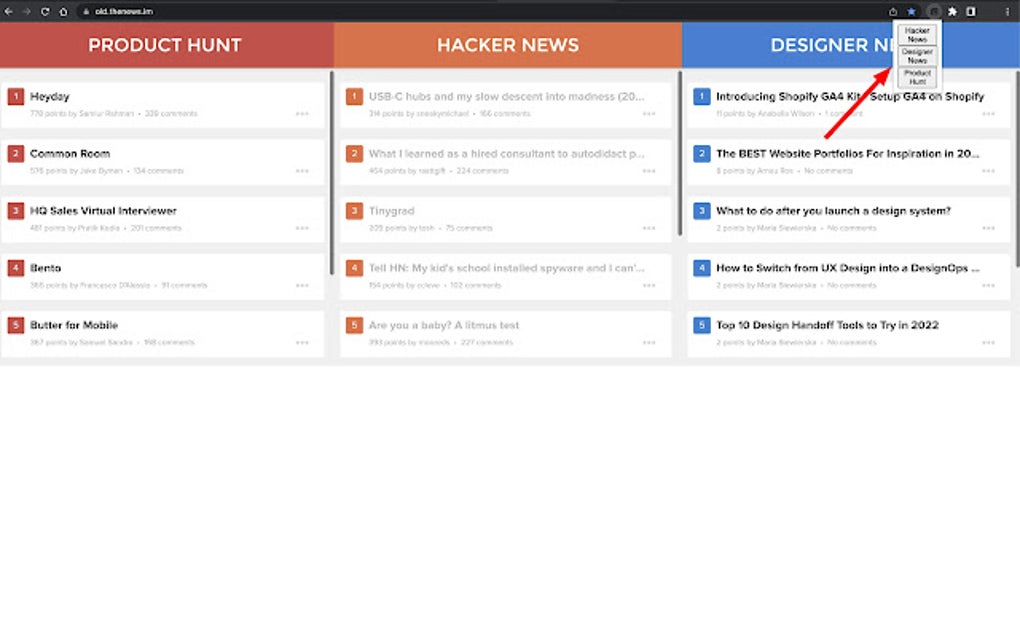Open Top 10 Design Handoff Tools story
The height and width of the screenshot is (638, 1020).
(x=827, y=325)
